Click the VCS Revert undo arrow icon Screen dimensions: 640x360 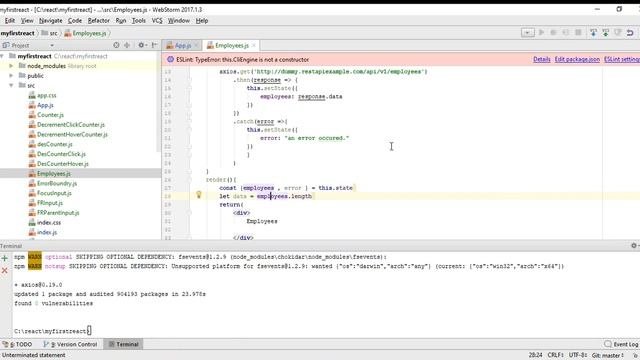[630, 32]
